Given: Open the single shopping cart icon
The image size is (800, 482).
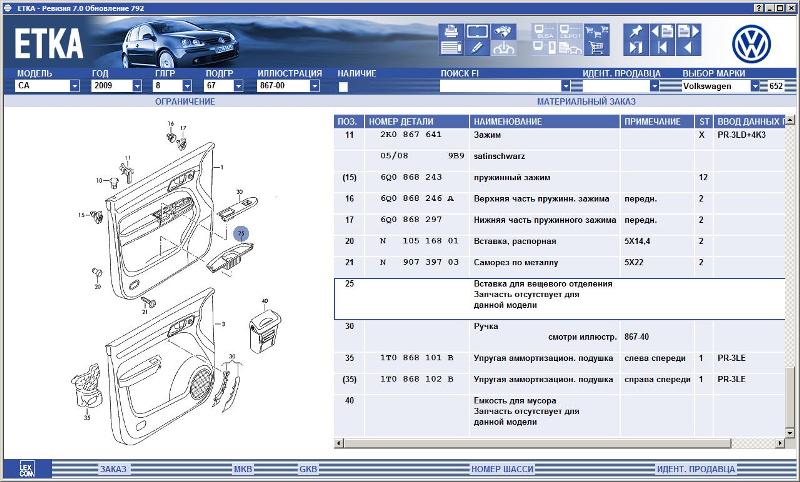Looking at the screenshot, I should pos(596,48).
